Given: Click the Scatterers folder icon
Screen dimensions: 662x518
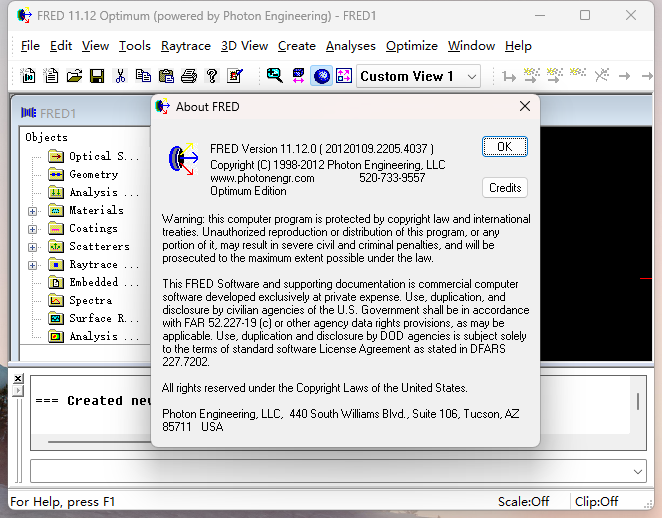Looking at the screenshot, I should (x=56, y=247).
